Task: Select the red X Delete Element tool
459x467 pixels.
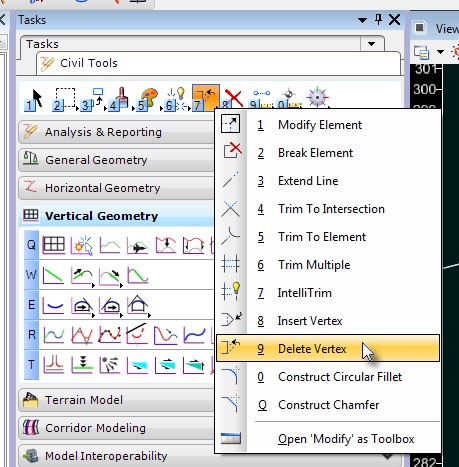Action: tap(232, 99)
